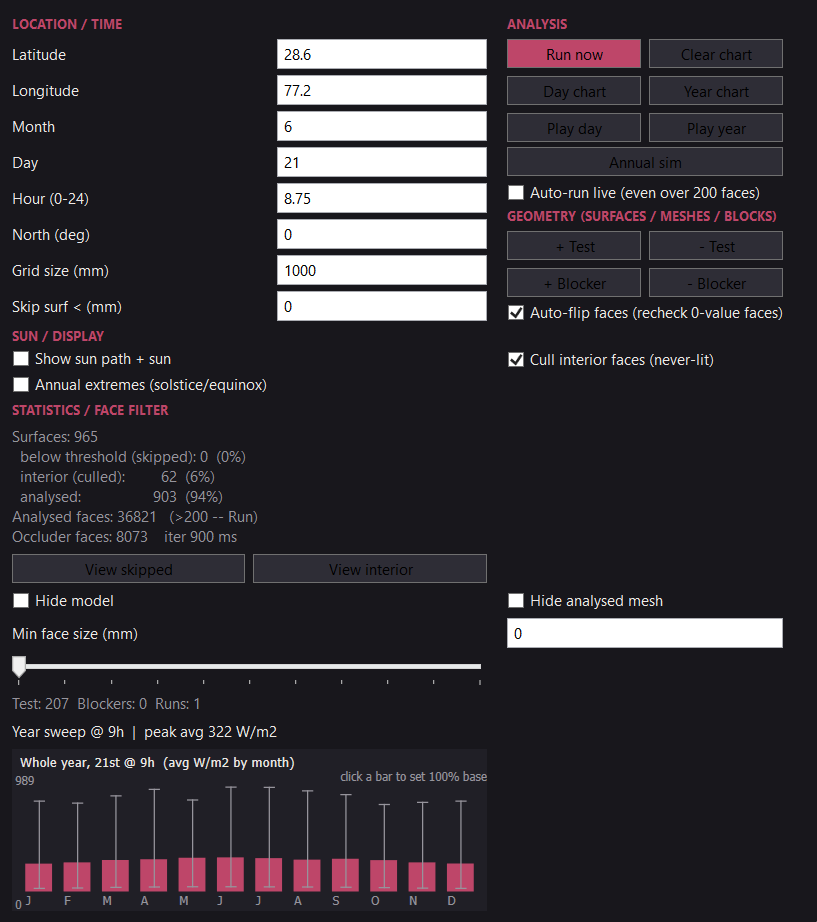Remove test geometry with - Test
This screenshot has height=922, width=817.
pos(716,246)
